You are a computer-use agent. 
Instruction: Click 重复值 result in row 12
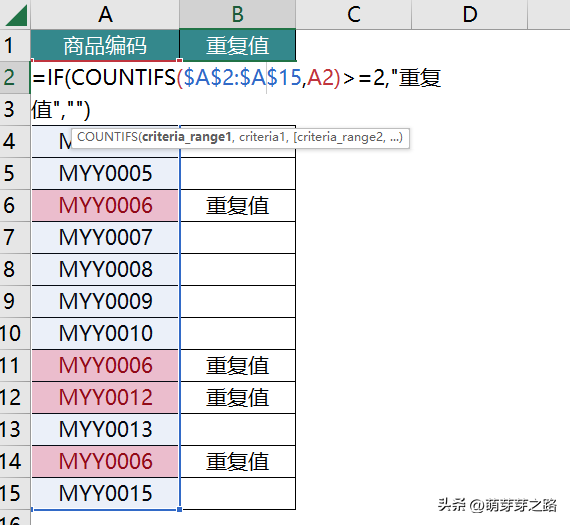238,397
